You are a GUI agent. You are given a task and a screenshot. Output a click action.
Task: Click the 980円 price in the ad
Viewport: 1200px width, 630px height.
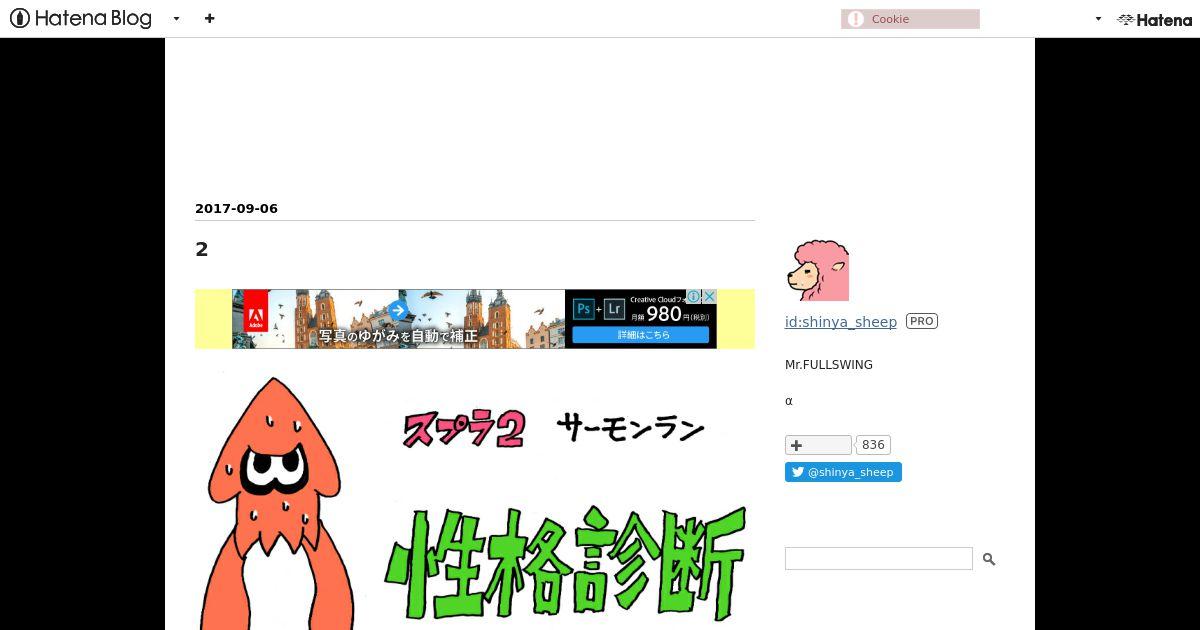[663, 314]
